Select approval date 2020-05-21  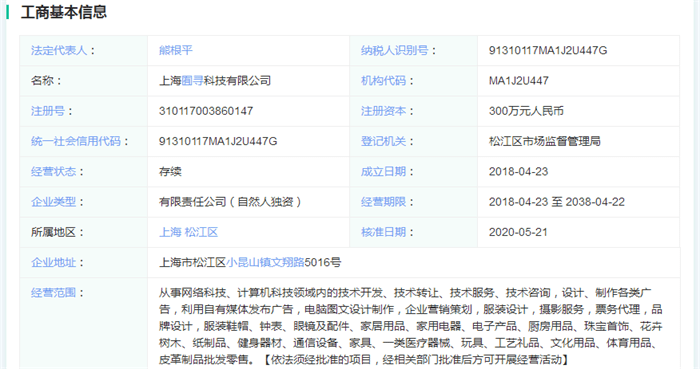518,232
